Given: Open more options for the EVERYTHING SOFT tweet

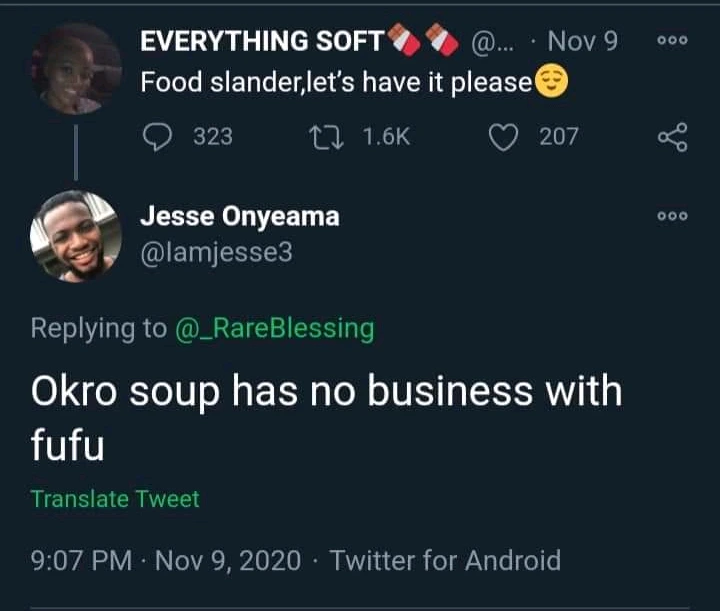Looking at the screenshot, I should (x=672, y=41).
